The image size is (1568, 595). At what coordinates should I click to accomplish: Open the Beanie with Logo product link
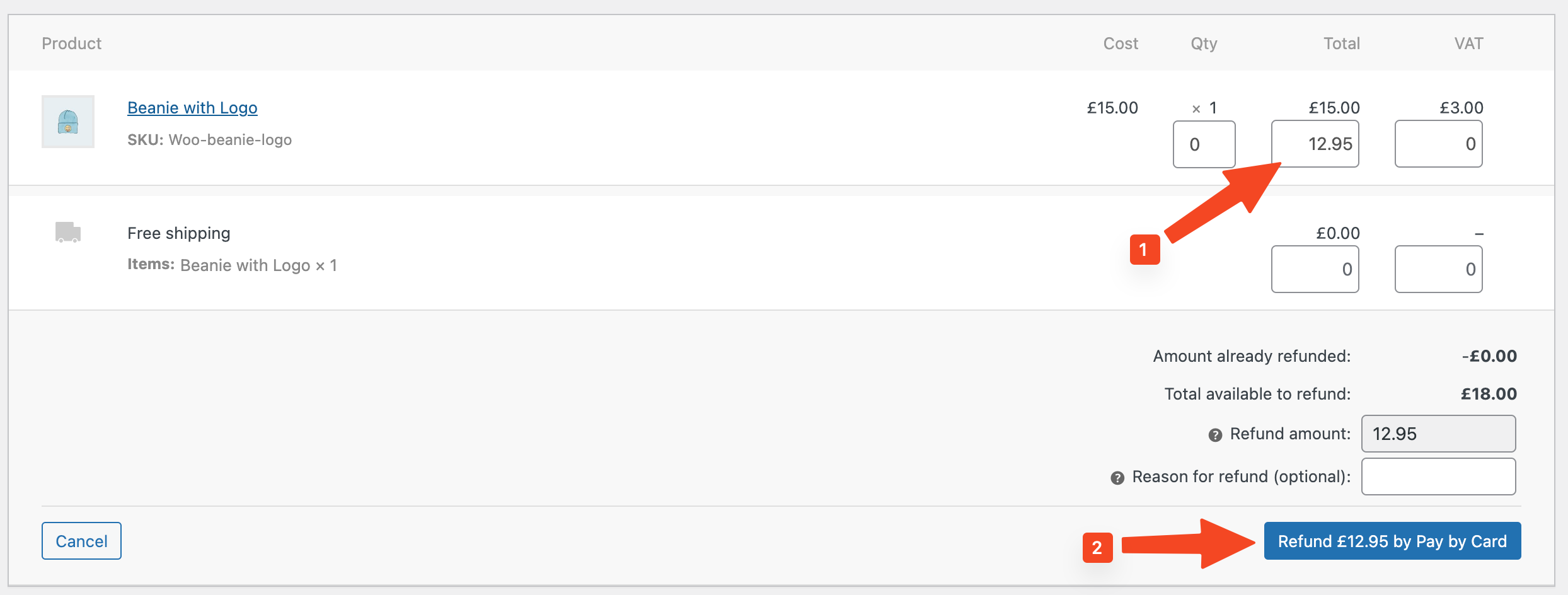(x=192, y=108)
